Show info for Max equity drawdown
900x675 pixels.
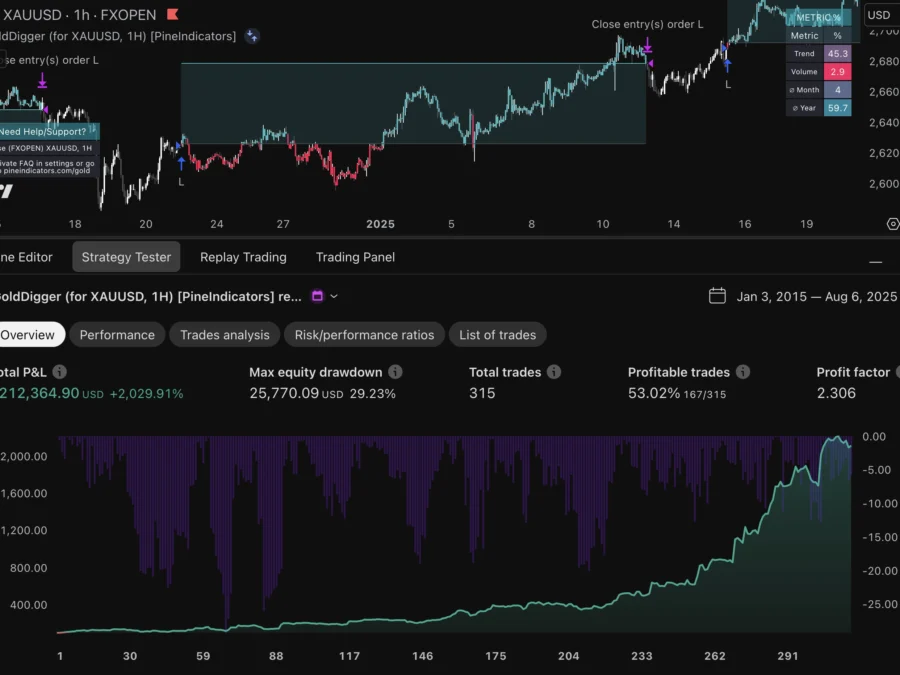click(395, 372)
